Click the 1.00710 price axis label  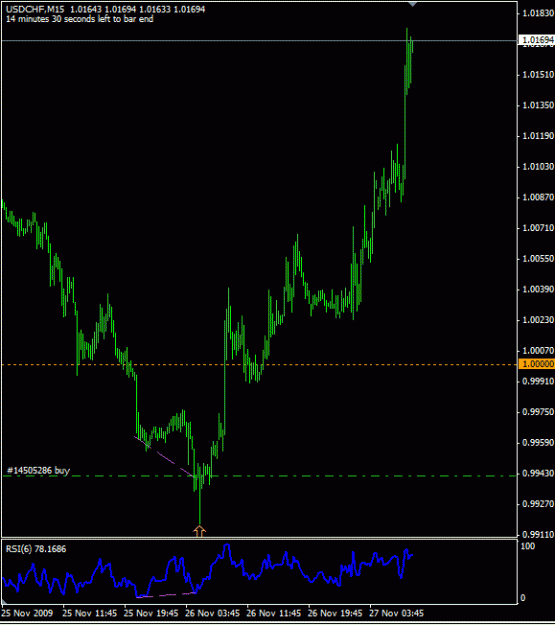click(538, 228)
